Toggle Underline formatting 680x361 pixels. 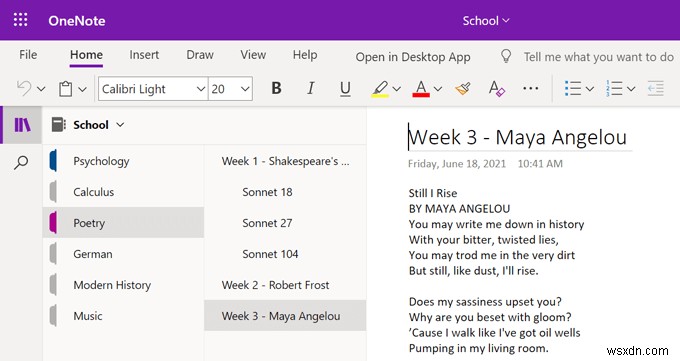click(345, 89)
